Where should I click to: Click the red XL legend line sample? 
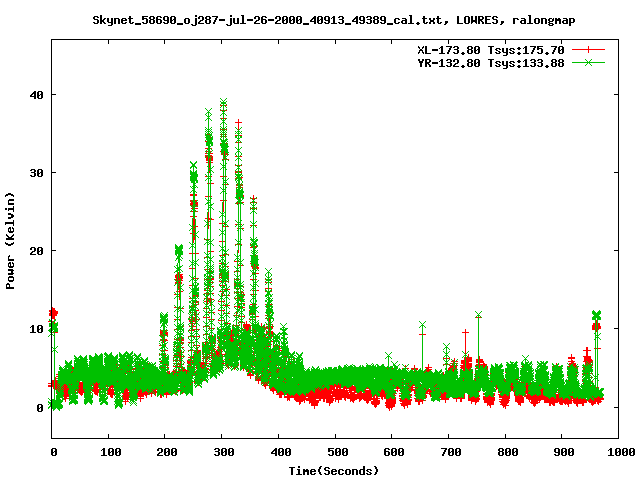point(588,50)
